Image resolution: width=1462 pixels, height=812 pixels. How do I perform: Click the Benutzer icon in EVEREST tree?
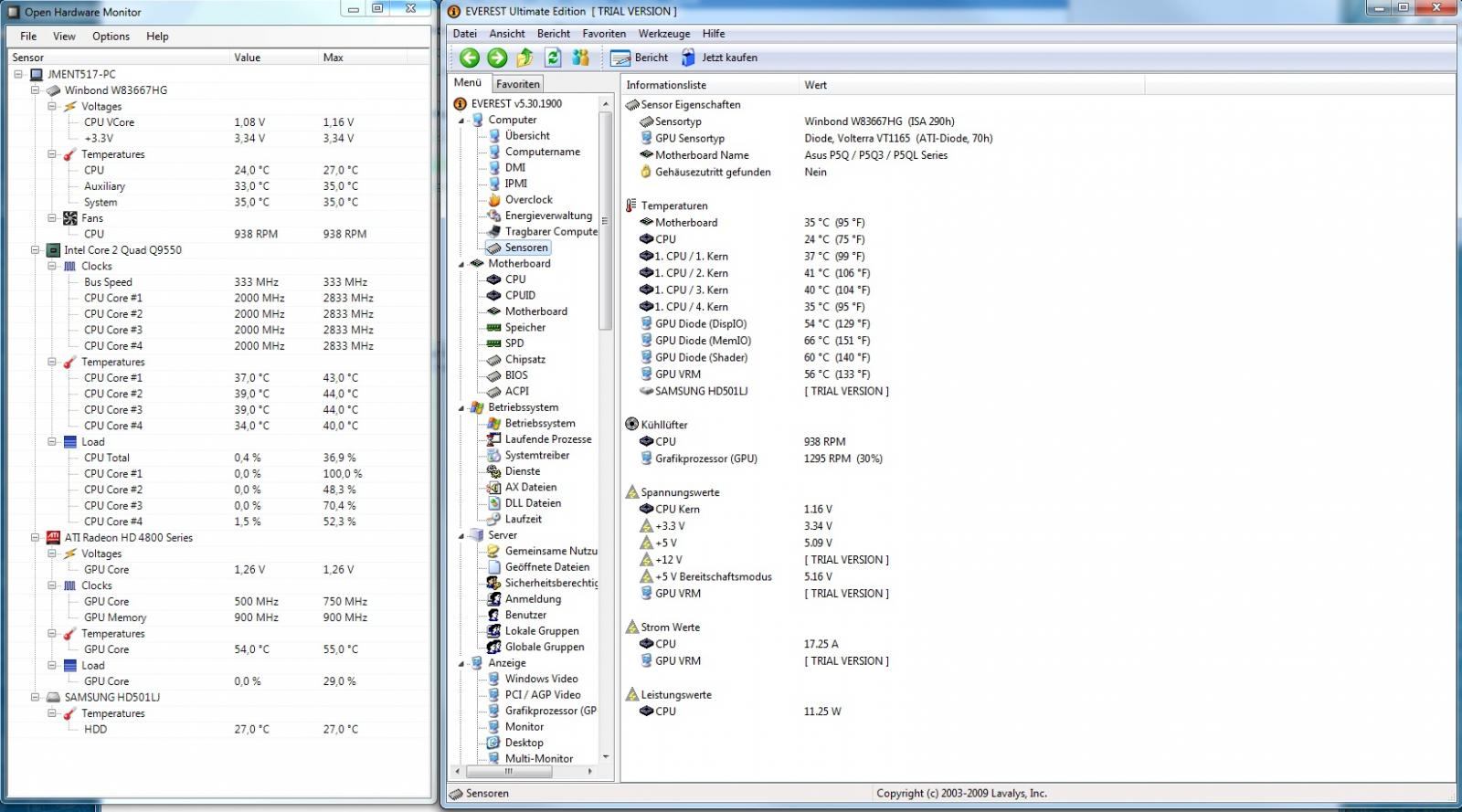coord(494,616)
